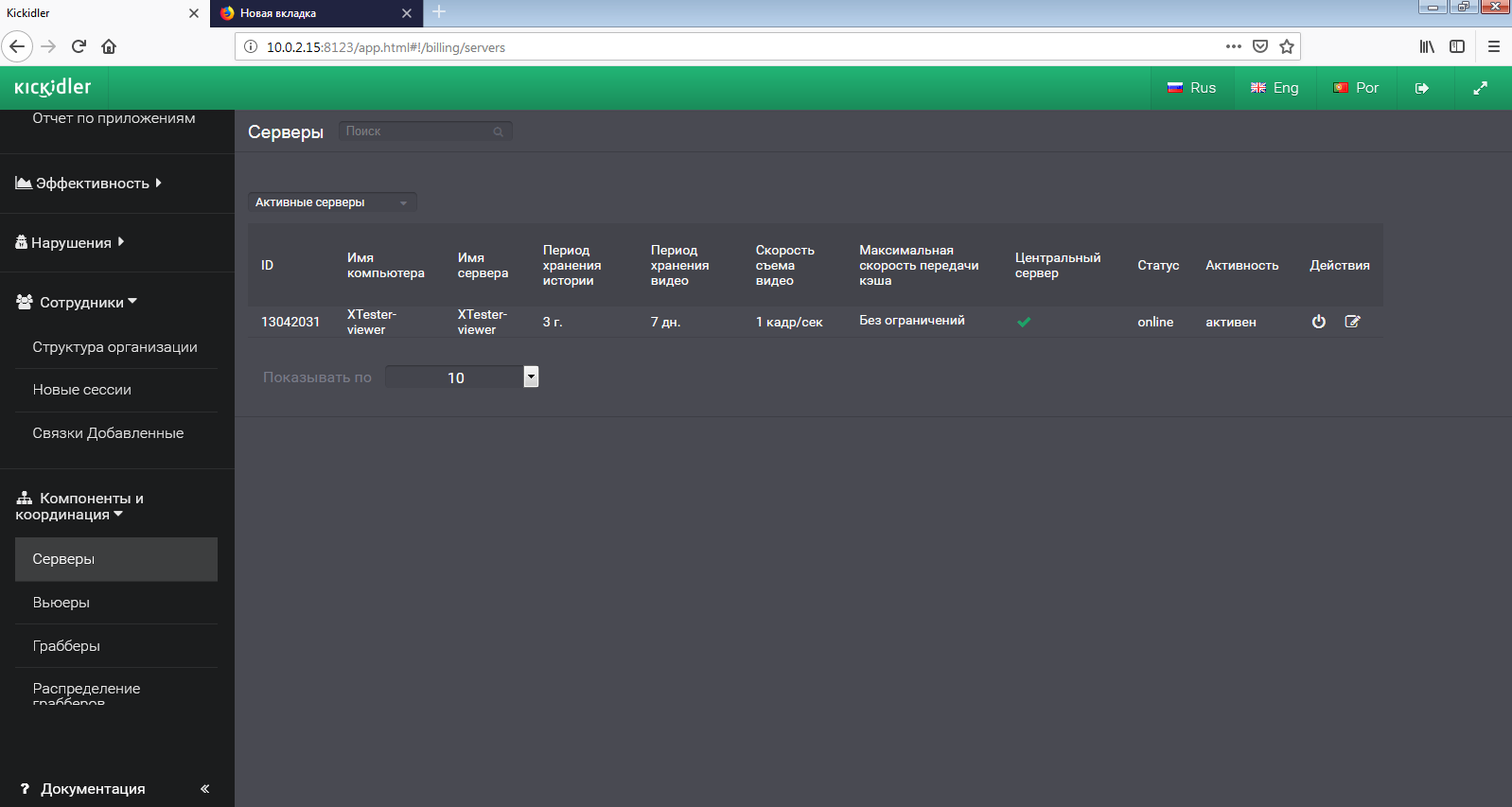Open the Firefox library icon

1427,46
